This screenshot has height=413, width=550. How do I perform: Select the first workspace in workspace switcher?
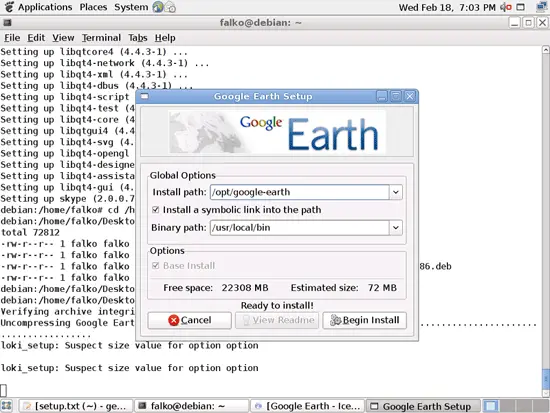pos(490,406)
